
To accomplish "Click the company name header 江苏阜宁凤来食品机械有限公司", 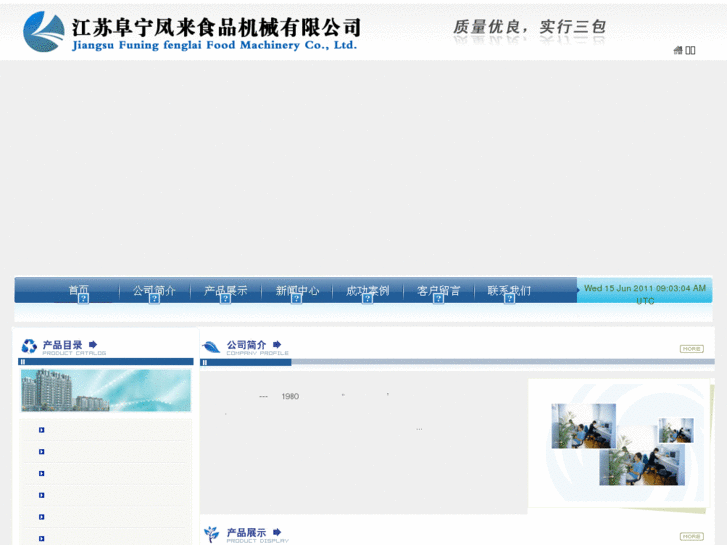I will pyautogui.click(x=216, y=27).
